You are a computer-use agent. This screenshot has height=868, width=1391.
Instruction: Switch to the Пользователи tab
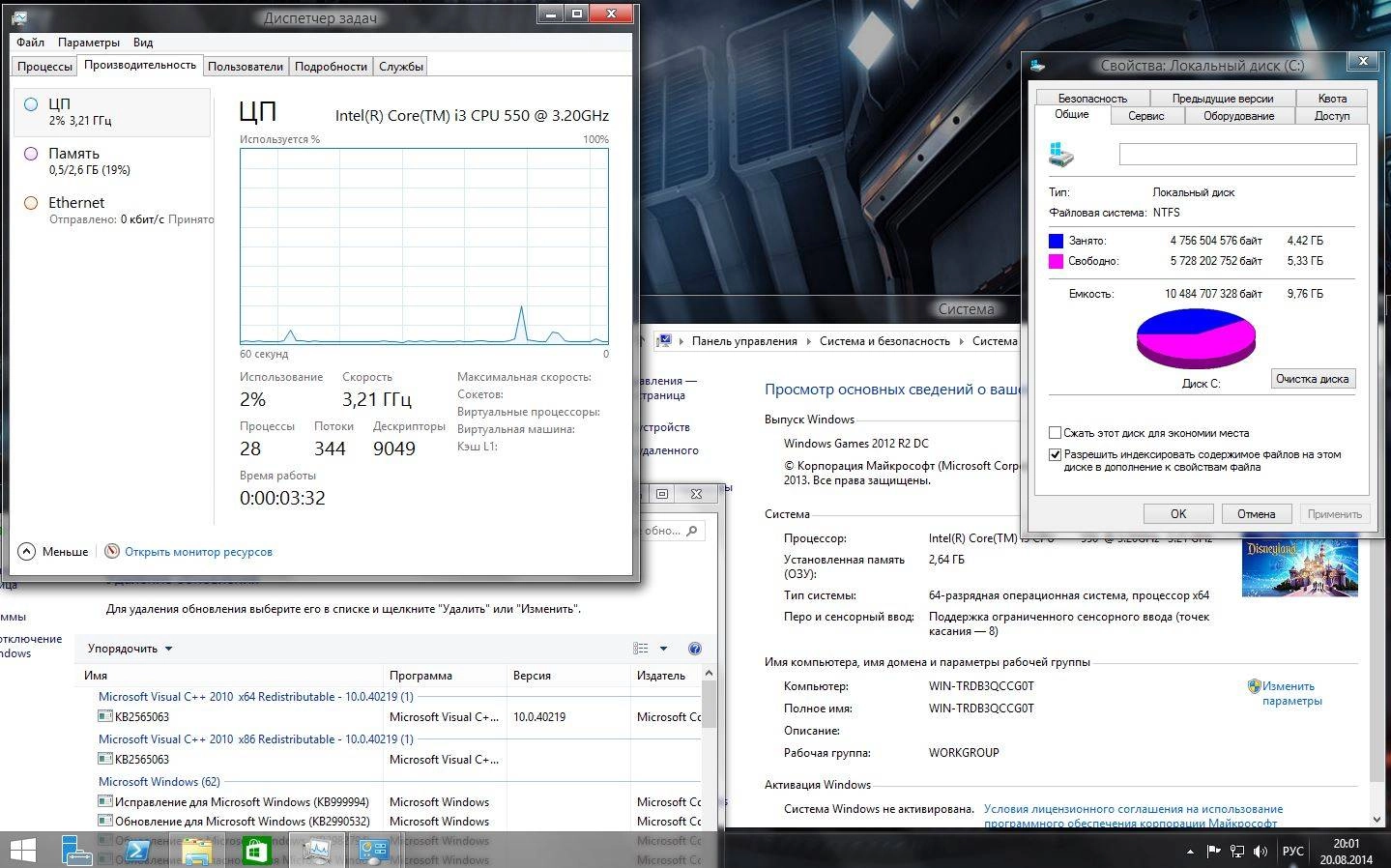click(246, 66)
